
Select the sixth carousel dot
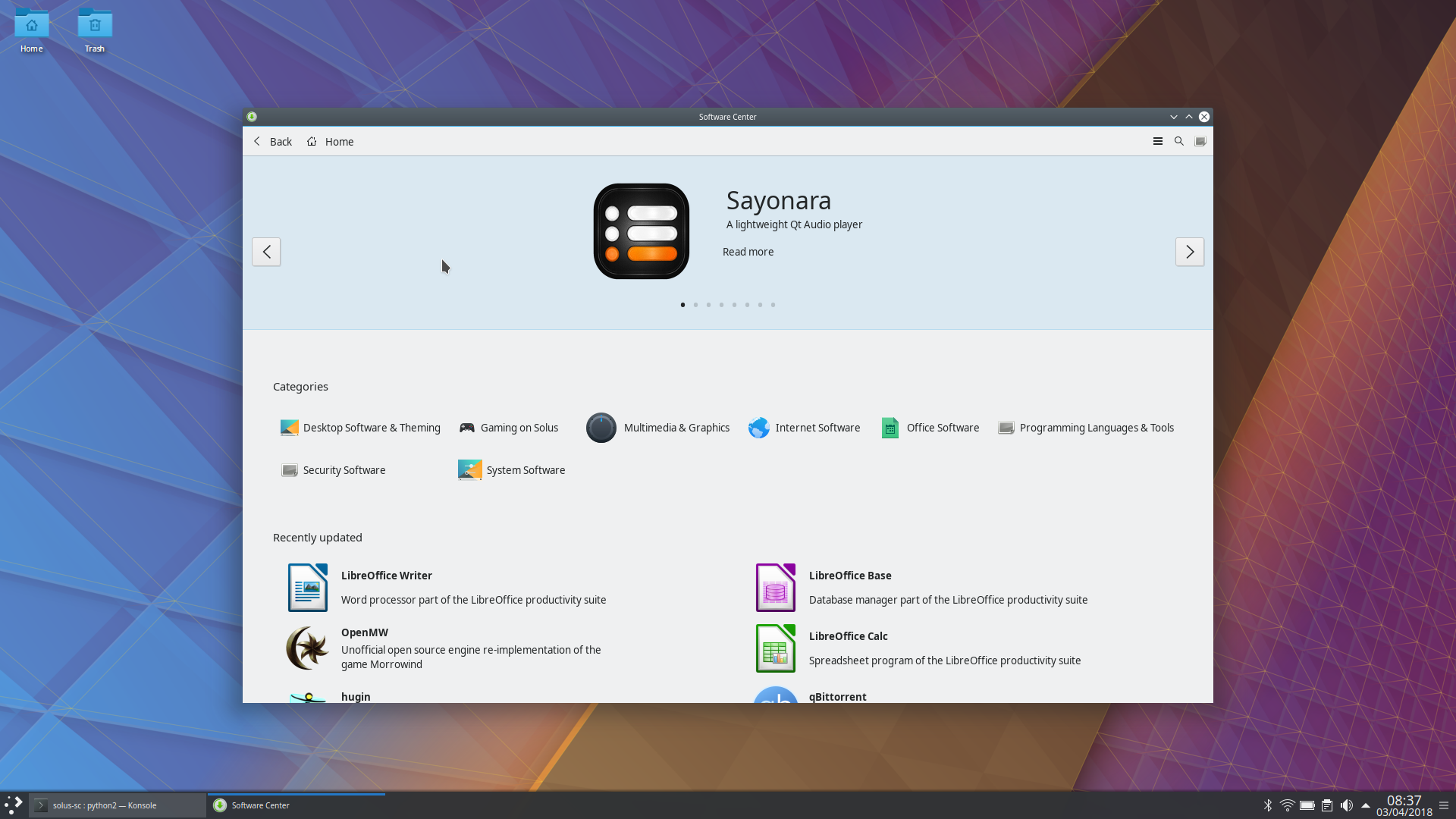click(747, 305)
